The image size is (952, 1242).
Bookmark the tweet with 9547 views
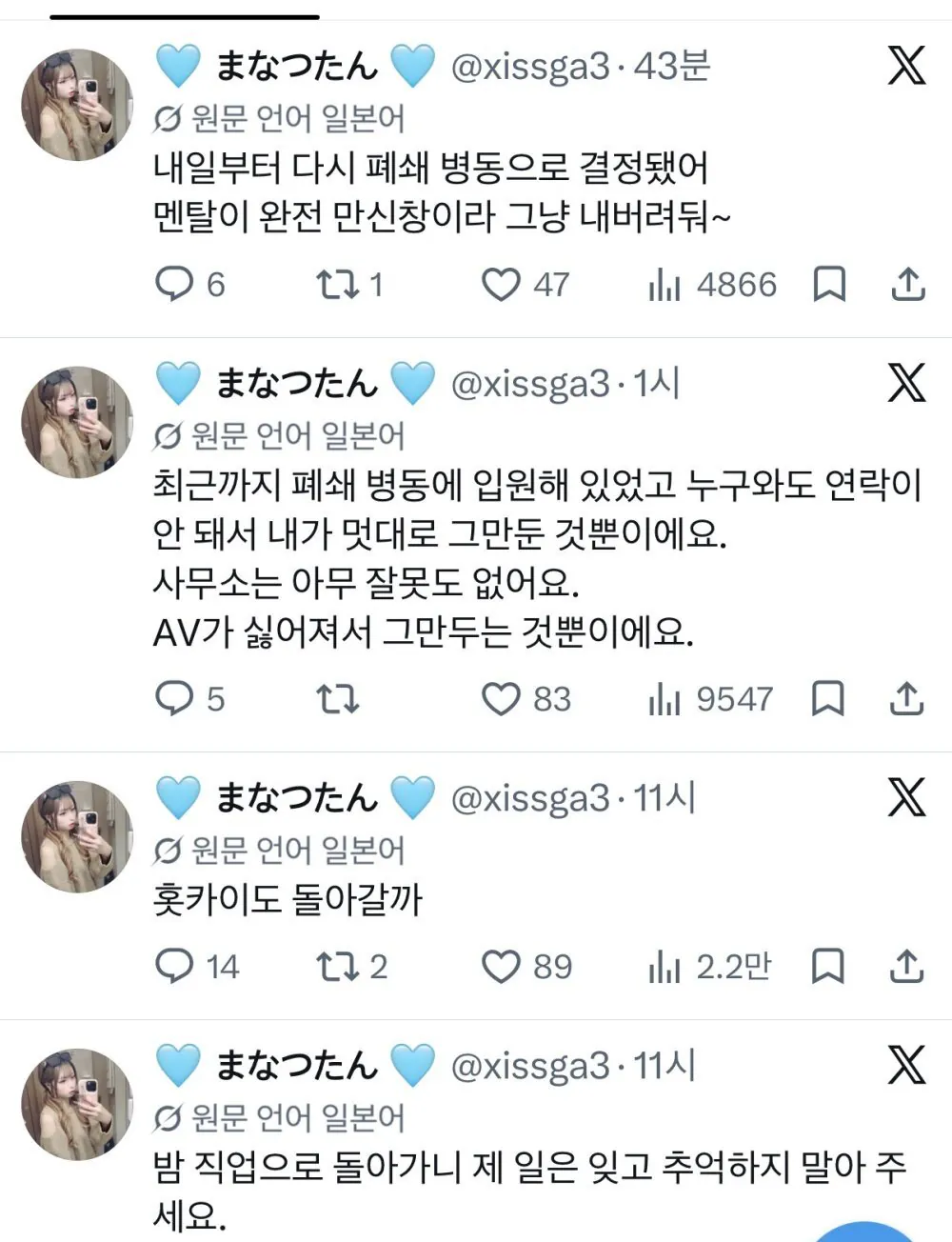[828, 698]
